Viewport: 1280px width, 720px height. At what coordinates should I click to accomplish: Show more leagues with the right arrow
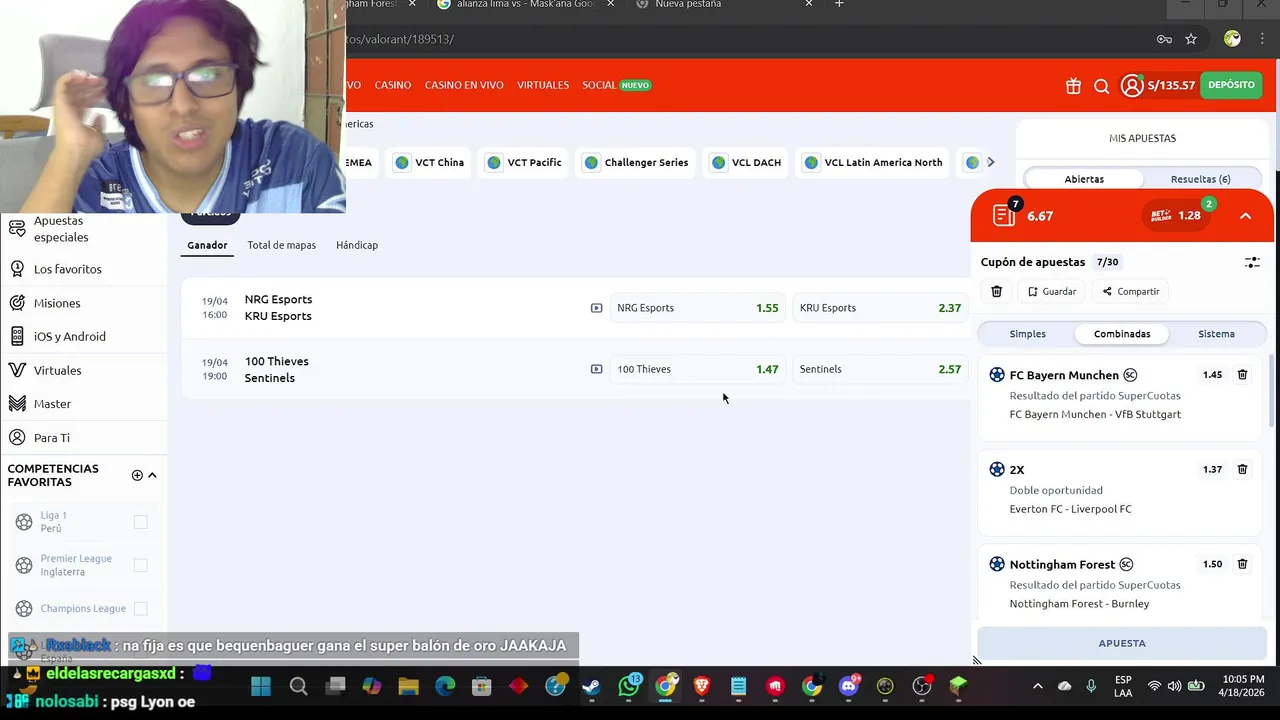tap(991, 162)
